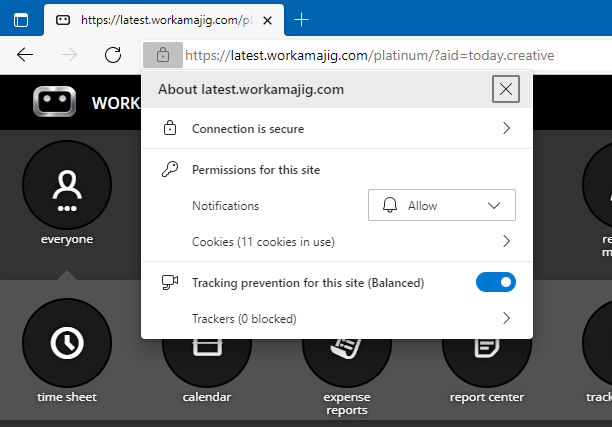Close the About latest.workamajig.com popup
The width and height of the screenshot is (612, 427).
tap(505, 89)
